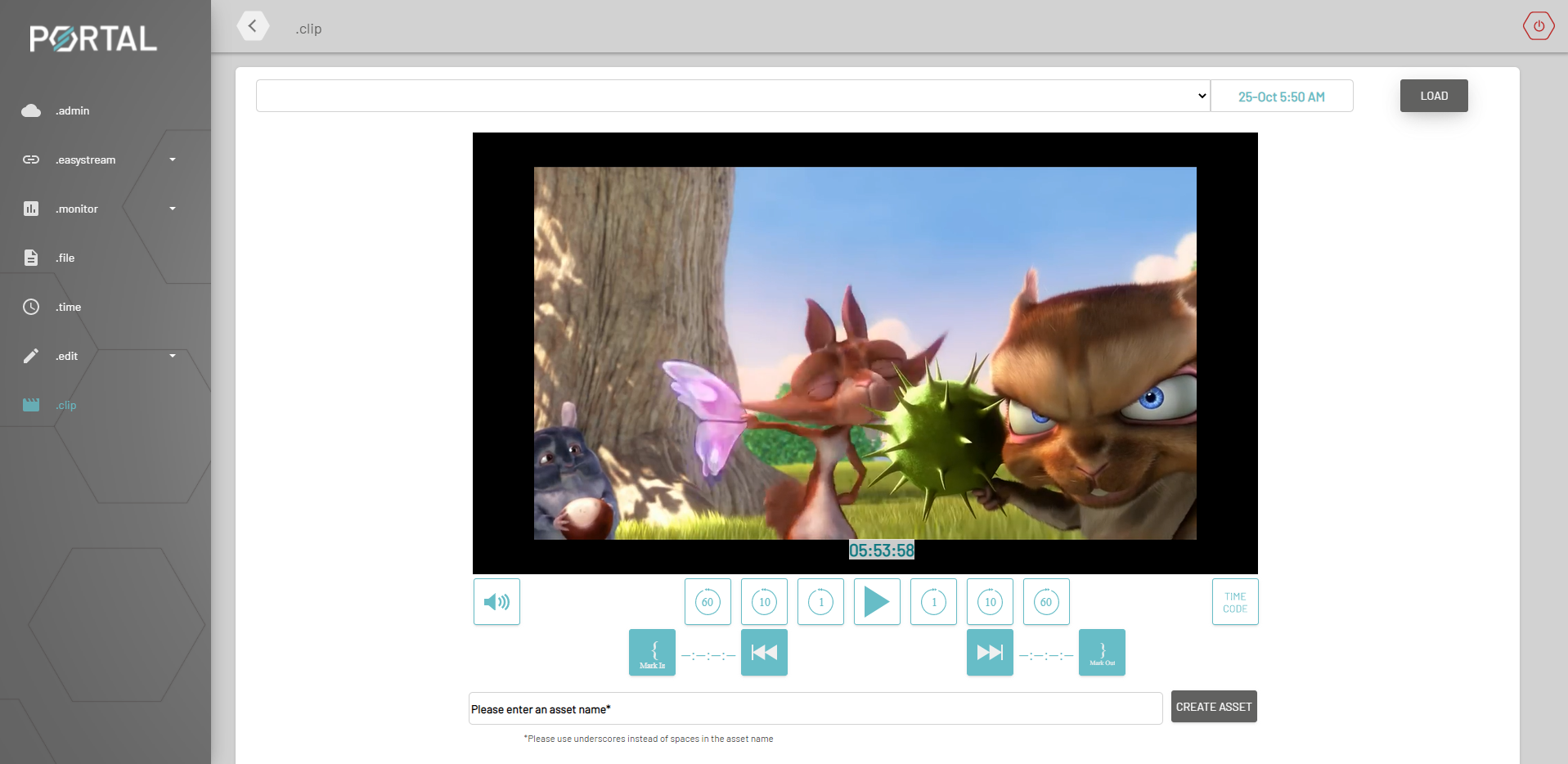Click the asset name input field

(x=814, y=708)
